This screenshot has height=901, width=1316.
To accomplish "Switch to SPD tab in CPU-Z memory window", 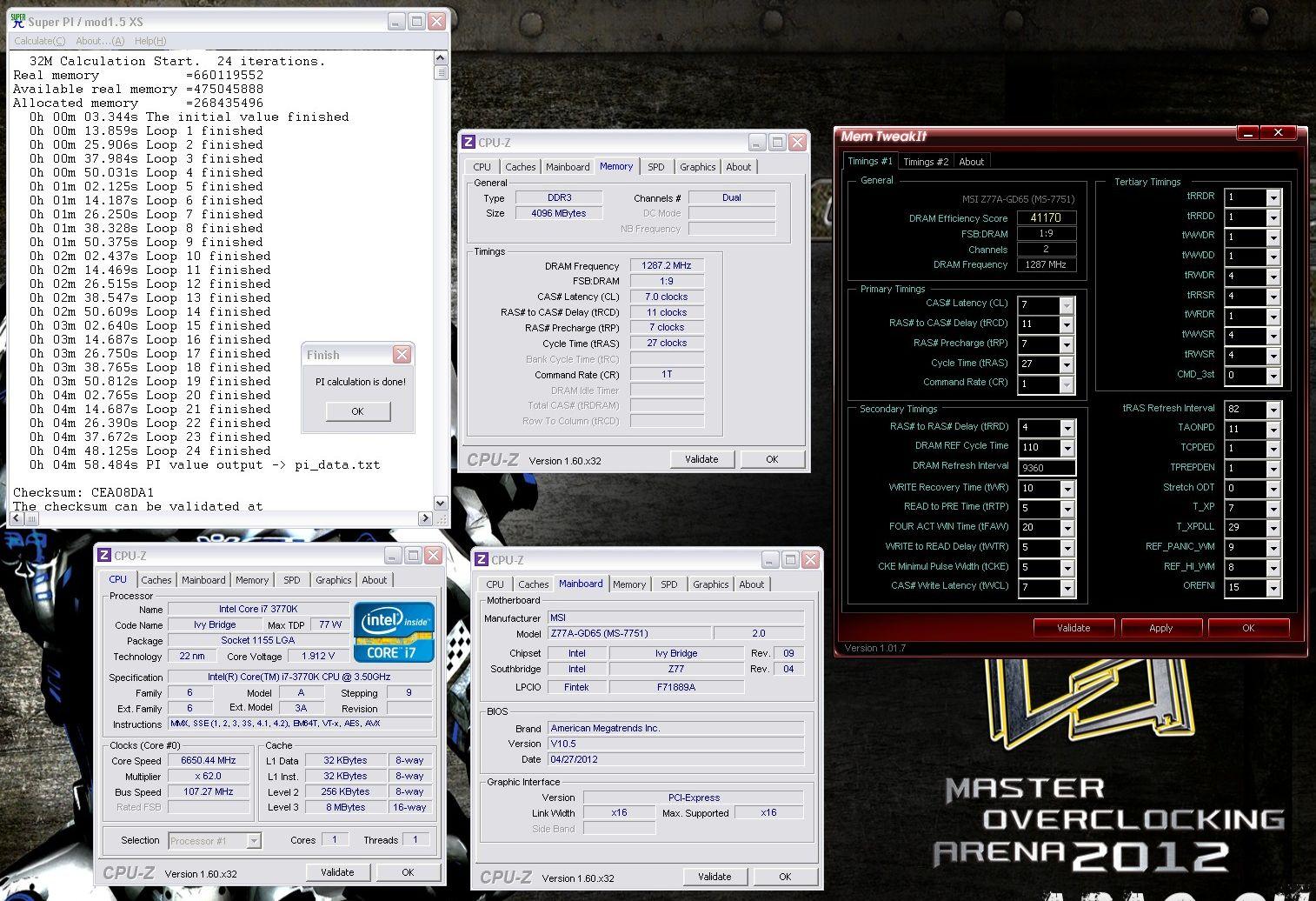I will [656, 167].
